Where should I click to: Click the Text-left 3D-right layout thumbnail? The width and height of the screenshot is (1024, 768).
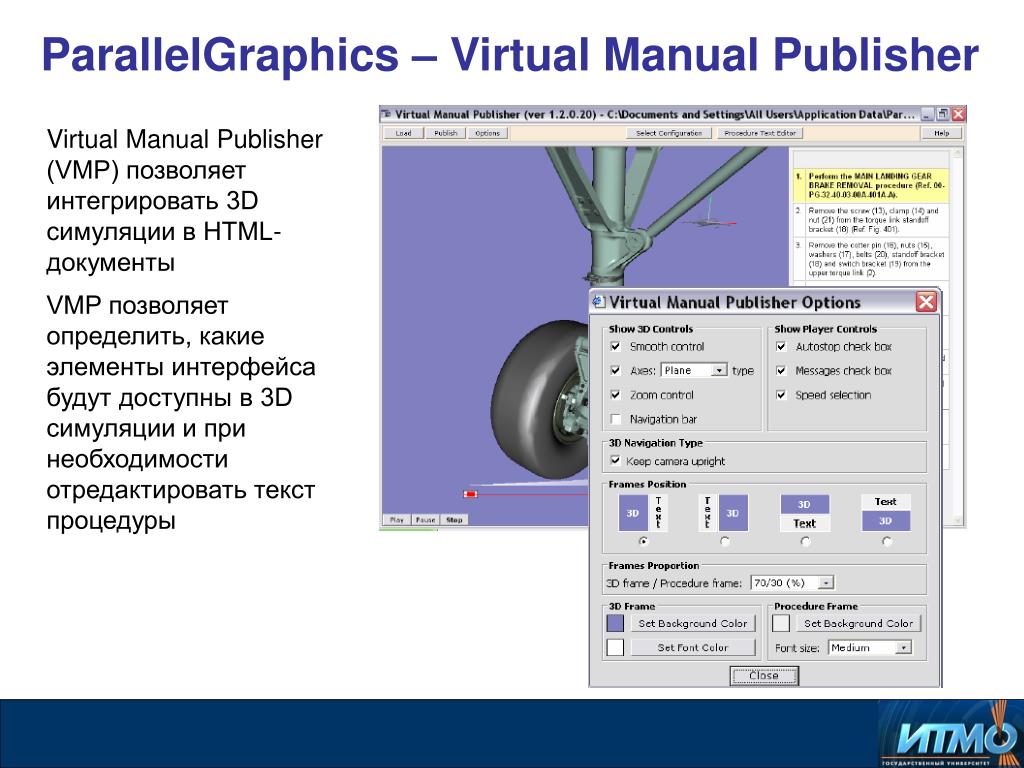[x=724, y=513]
